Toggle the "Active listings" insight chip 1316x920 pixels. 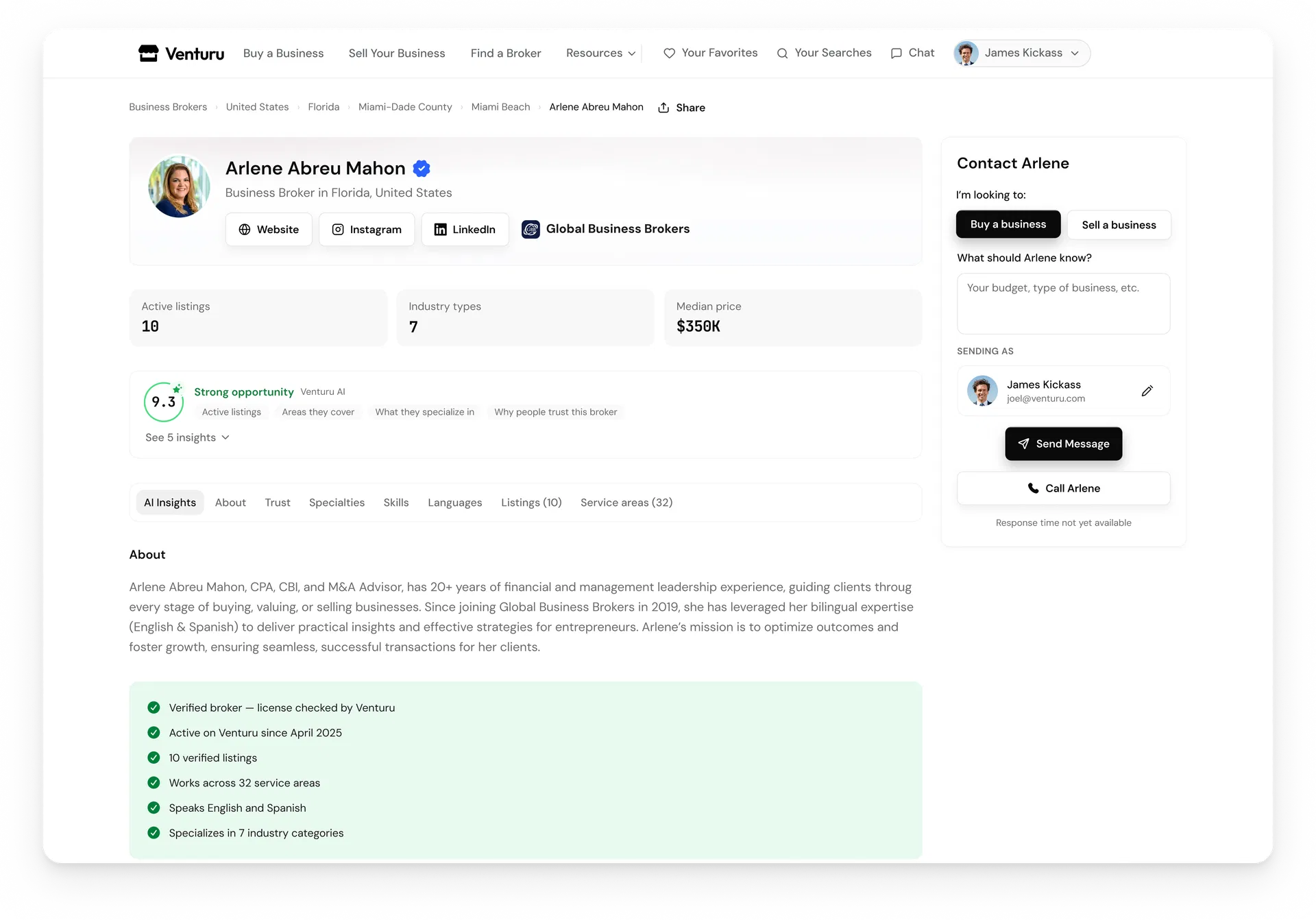tap(231, 412)
